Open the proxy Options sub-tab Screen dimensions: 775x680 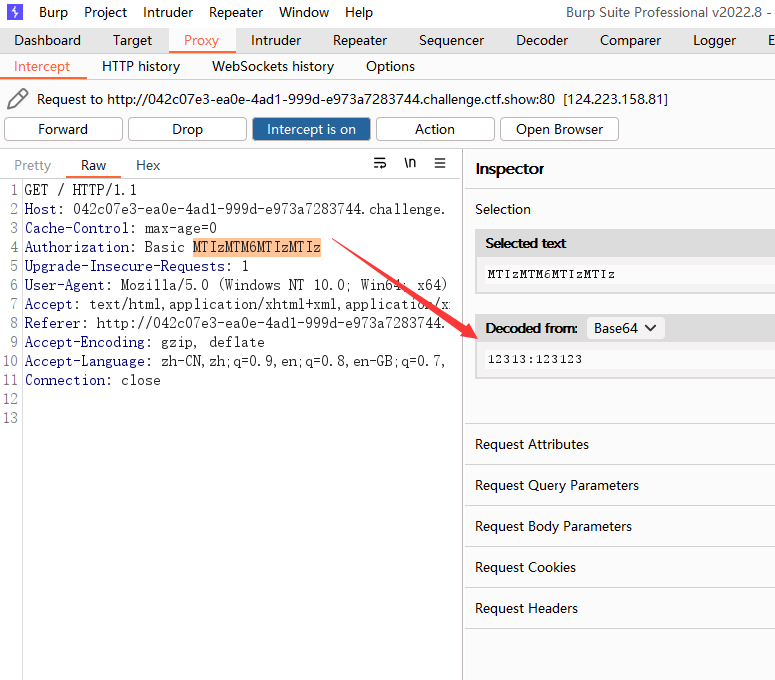click(x=390, y=66)
